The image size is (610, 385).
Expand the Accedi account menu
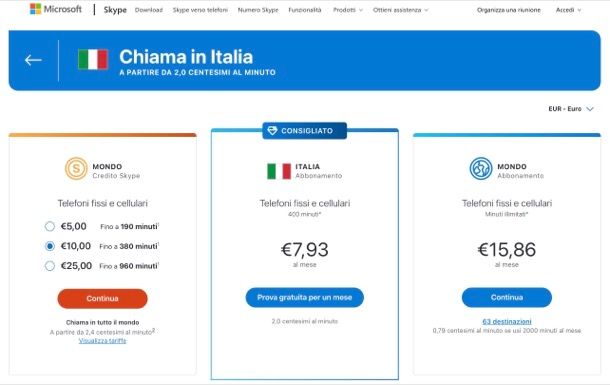[568, 10]
